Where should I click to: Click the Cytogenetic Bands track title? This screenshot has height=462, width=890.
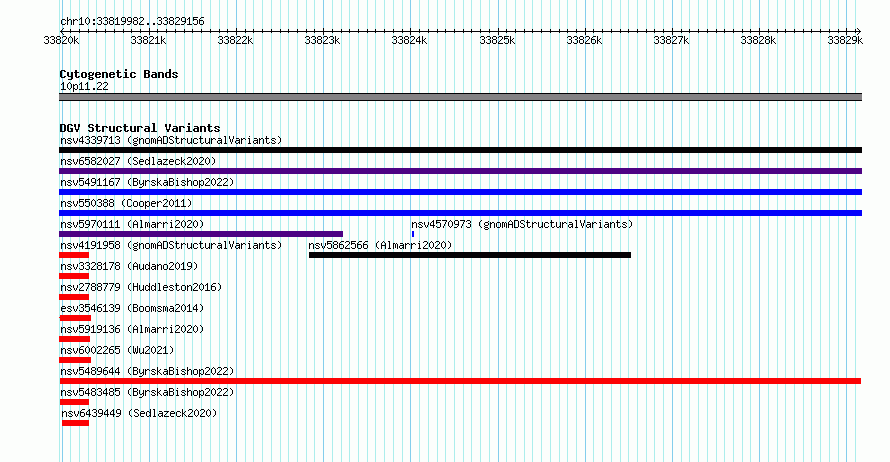[x=119, y=74]
